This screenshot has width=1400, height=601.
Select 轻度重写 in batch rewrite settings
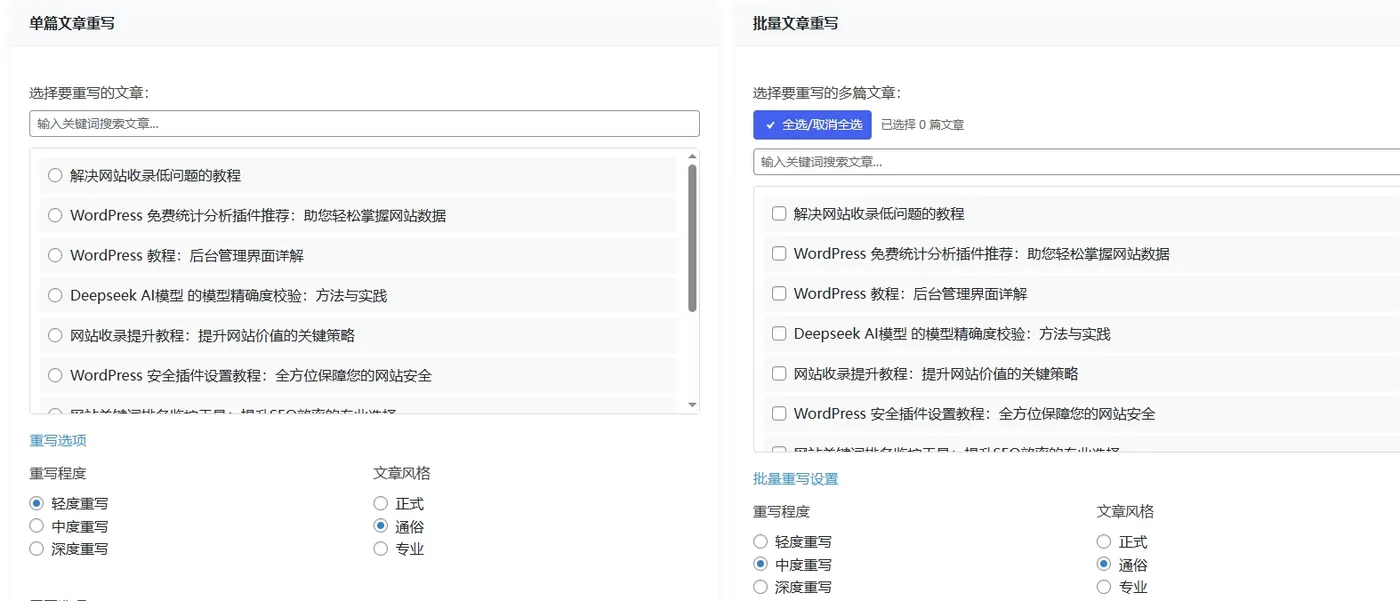click(760, 542)
